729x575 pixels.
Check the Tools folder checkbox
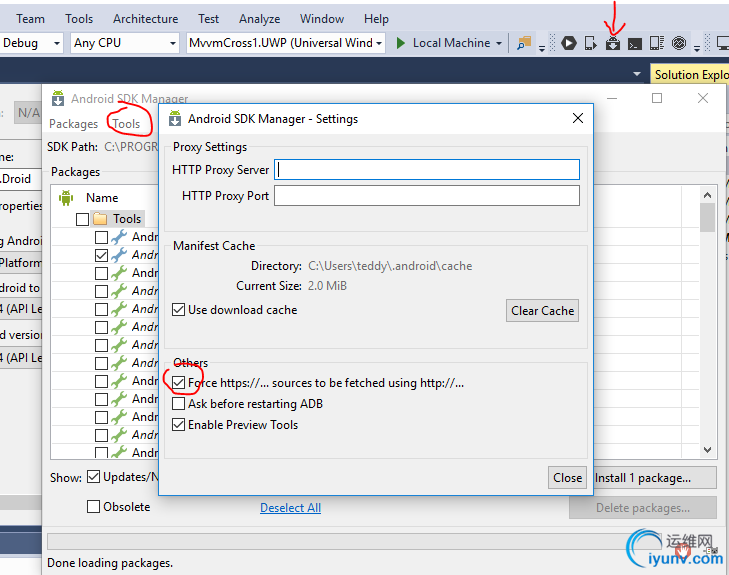coord(82,219)
